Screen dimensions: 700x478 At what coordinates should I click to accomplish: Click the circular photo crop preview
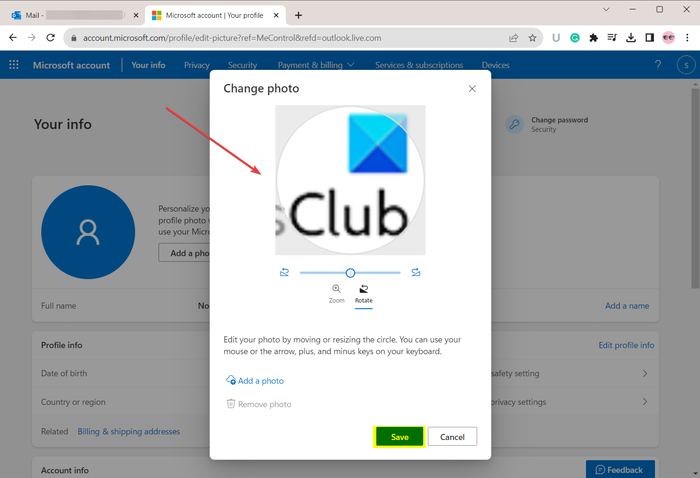click(350, 180)
